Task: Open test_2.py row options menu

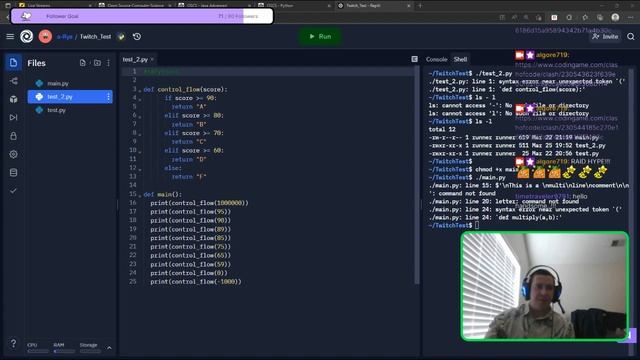Action: click(x=109, y=97)
